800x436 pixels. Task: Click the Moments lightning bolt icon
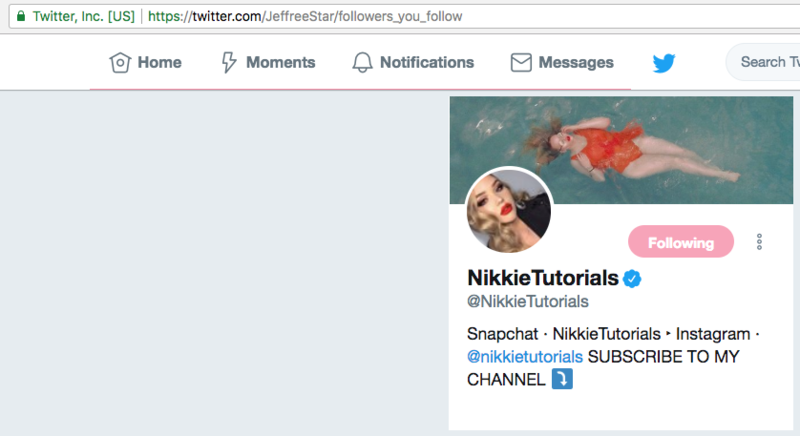click(228, 63)
